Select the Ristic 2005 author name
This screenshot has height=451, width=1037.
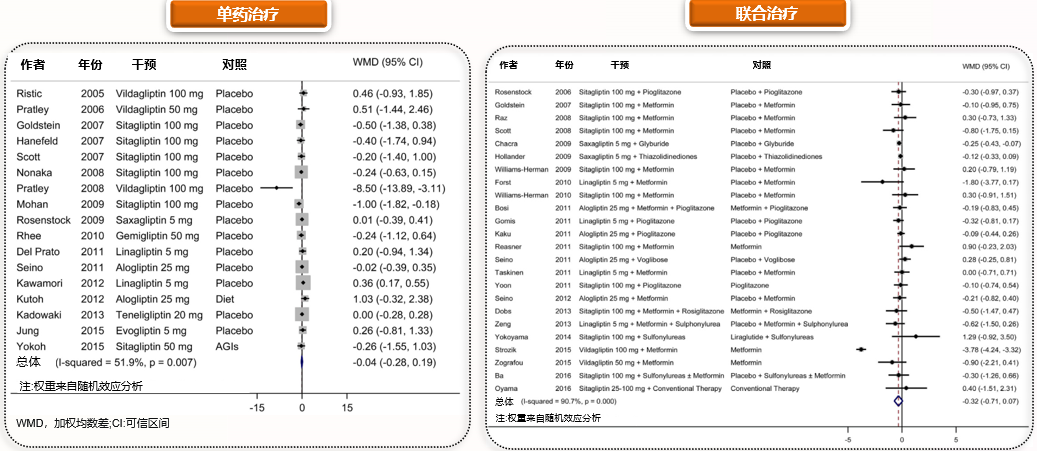click(x=30, y=93)
